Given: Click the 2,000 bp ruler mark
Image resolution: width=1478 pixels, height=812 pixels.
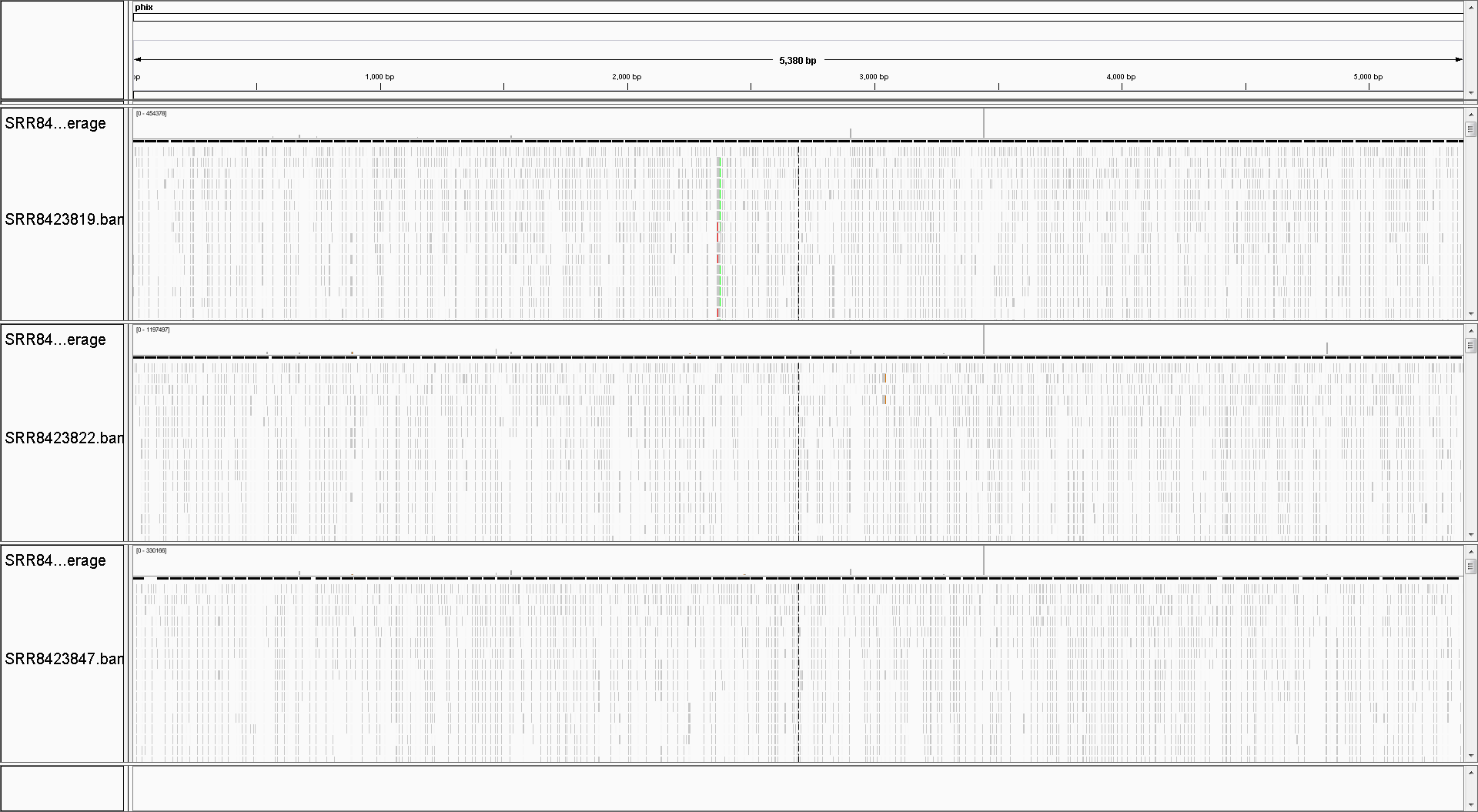Looking at the screenshot, I should point(627,77).
